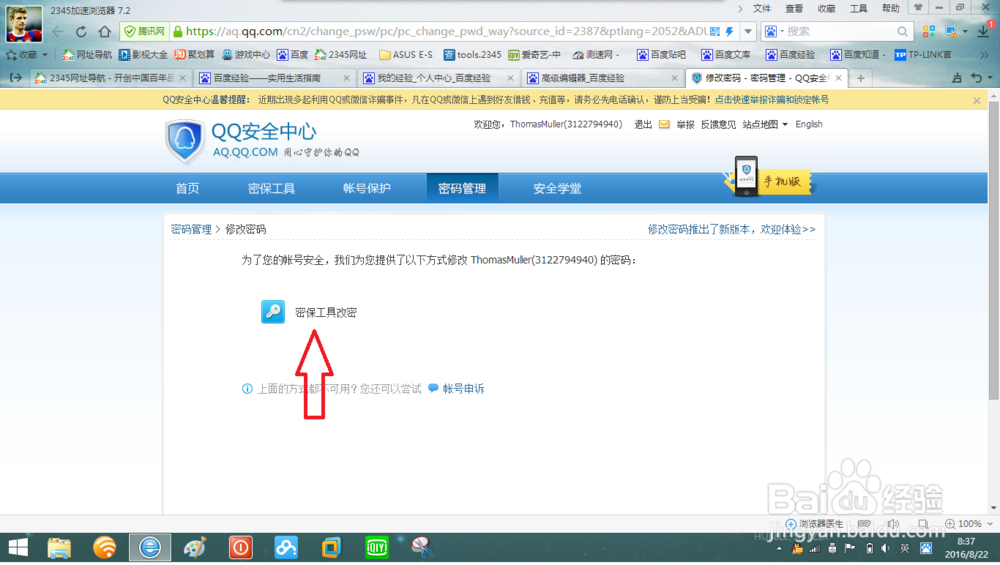Click the back navigation arrow
This screenshot has height=565, width=1000.
[x=58, y=31]
